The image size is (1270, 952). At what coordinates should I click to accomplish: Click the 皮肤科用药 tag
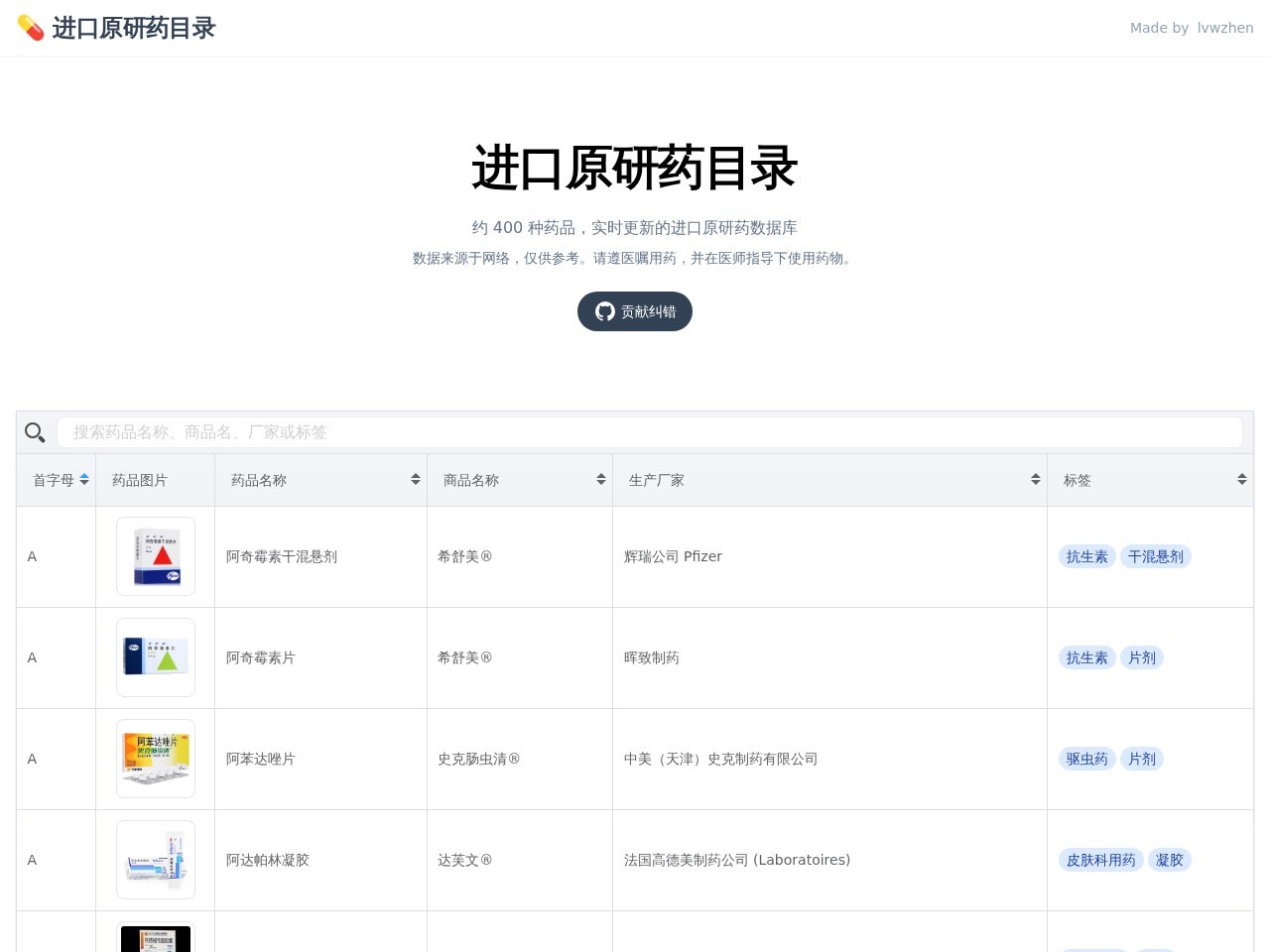[x=1101, y=860]
